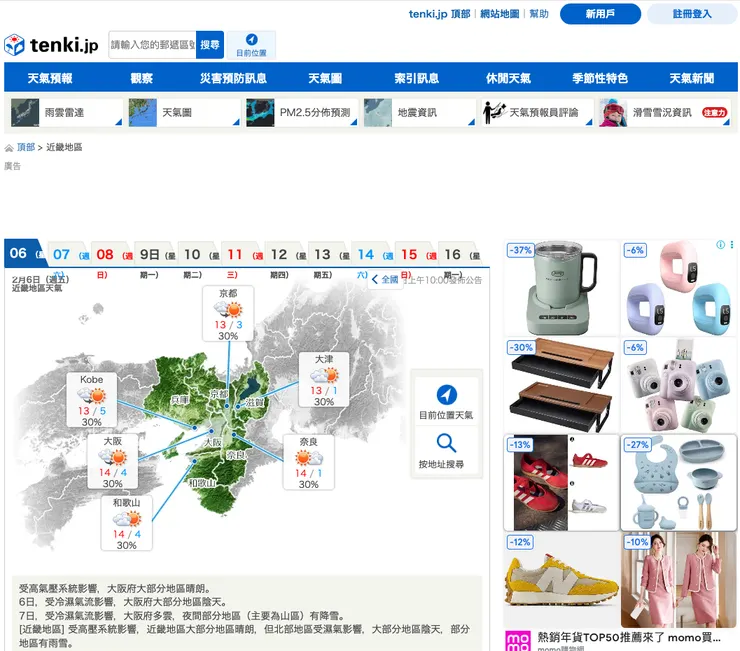Select the 07 date tab
740x651 pixels.
69,254
